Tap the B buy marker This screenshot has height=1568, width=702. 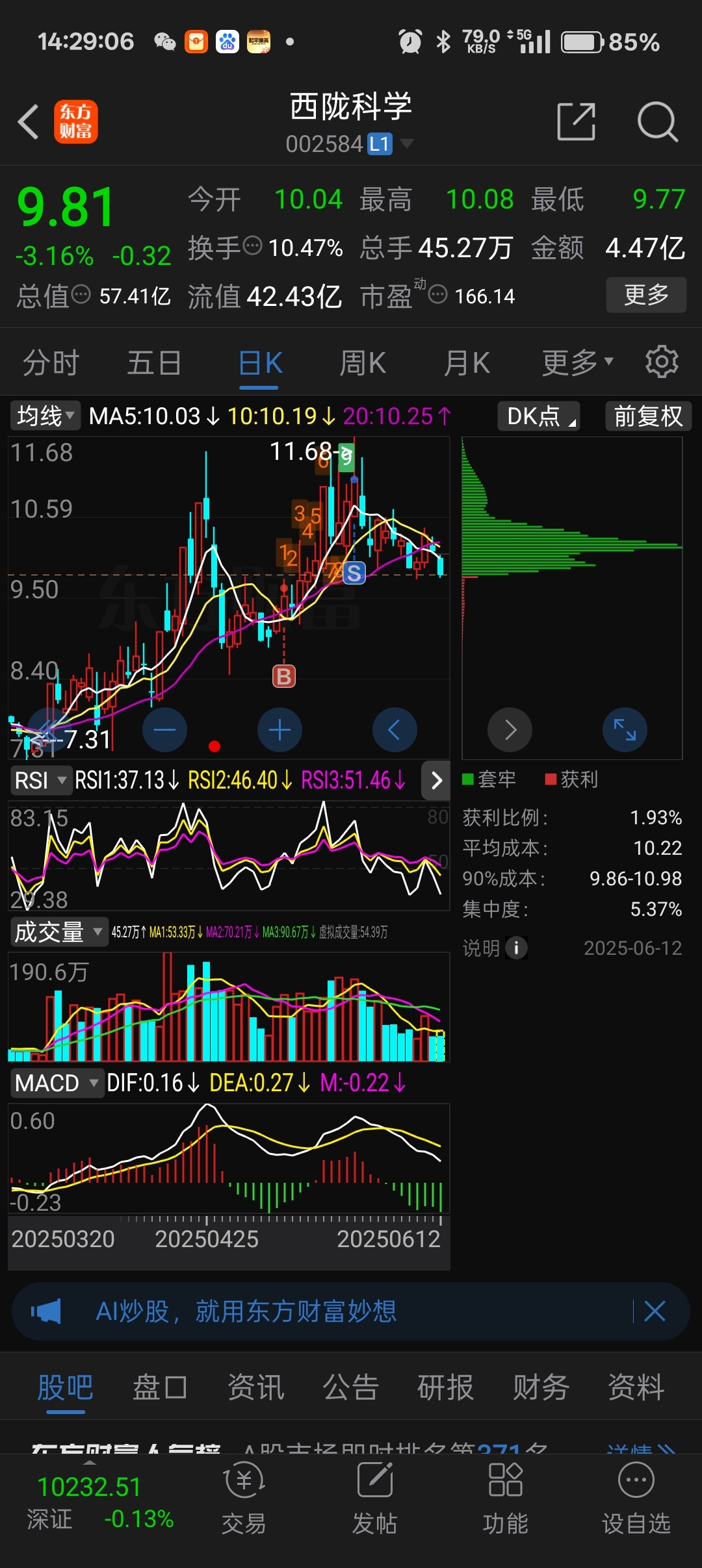coord(283,676)
